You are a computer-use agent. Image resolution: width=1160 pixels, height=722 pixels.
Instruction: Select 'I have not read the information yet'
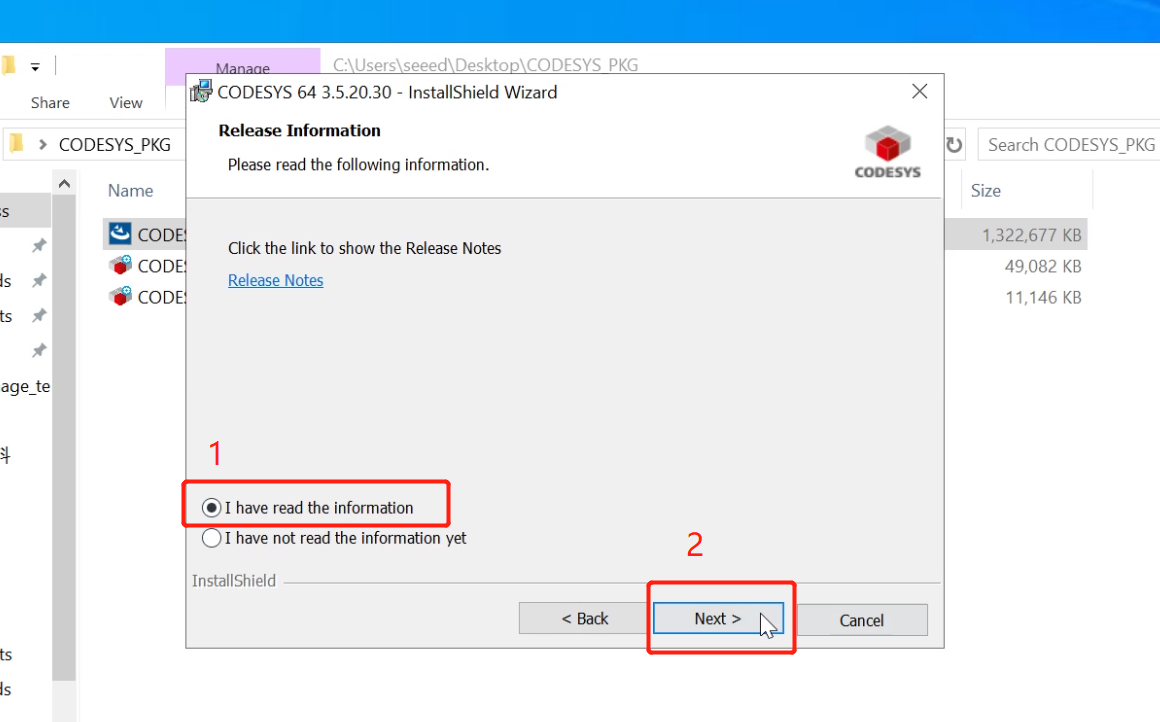(x=212, y=538)
